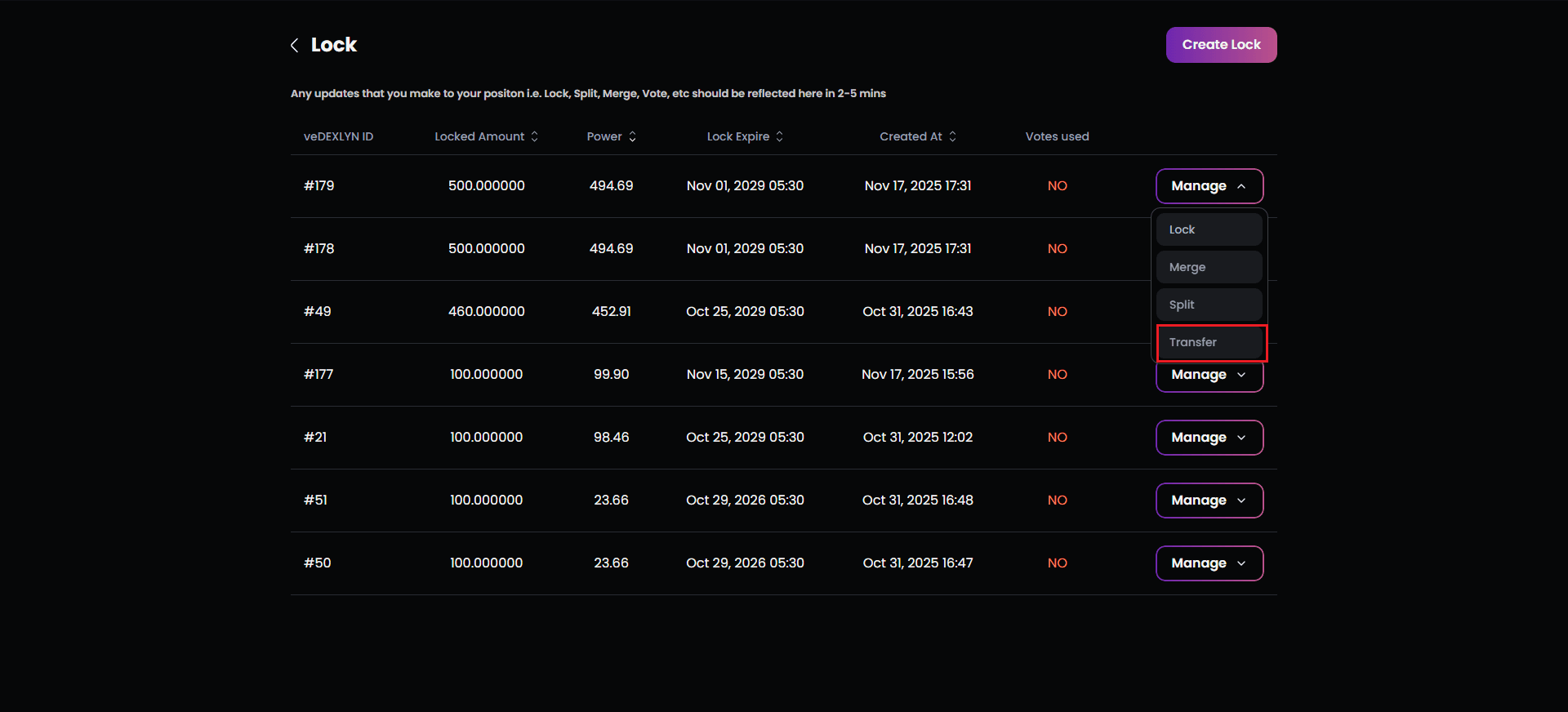This screenshot has width=1568, height=712.
Task: Expand Manage menu for lock #51
Action: tap(1209, 501)
